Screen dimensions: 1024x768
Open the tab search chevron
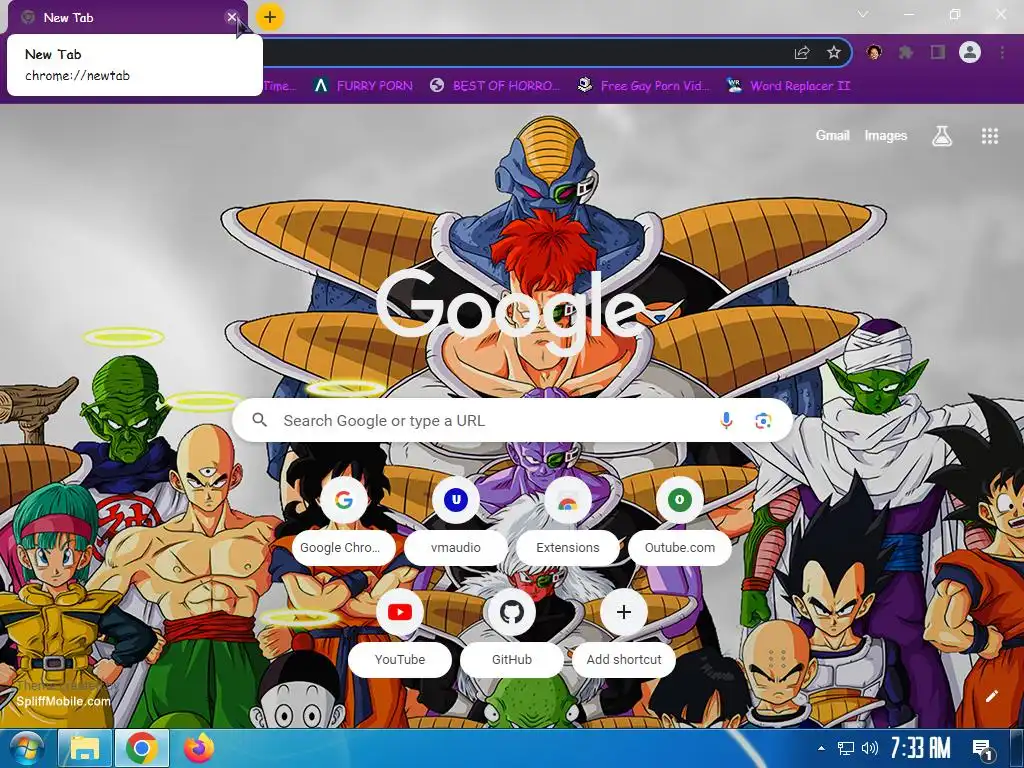tap(863, 14)
